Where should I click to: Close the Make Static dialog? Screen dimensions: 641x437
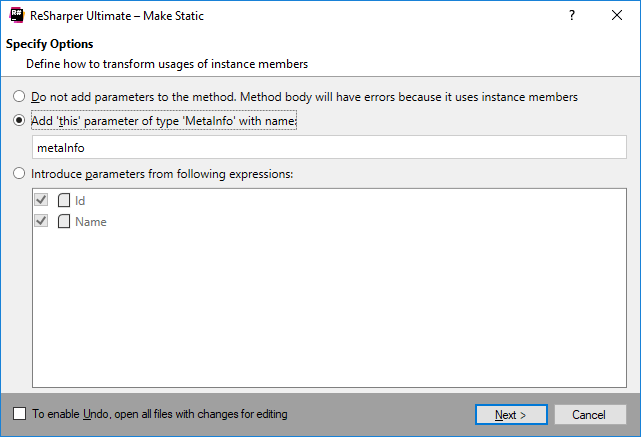(617, 17)
